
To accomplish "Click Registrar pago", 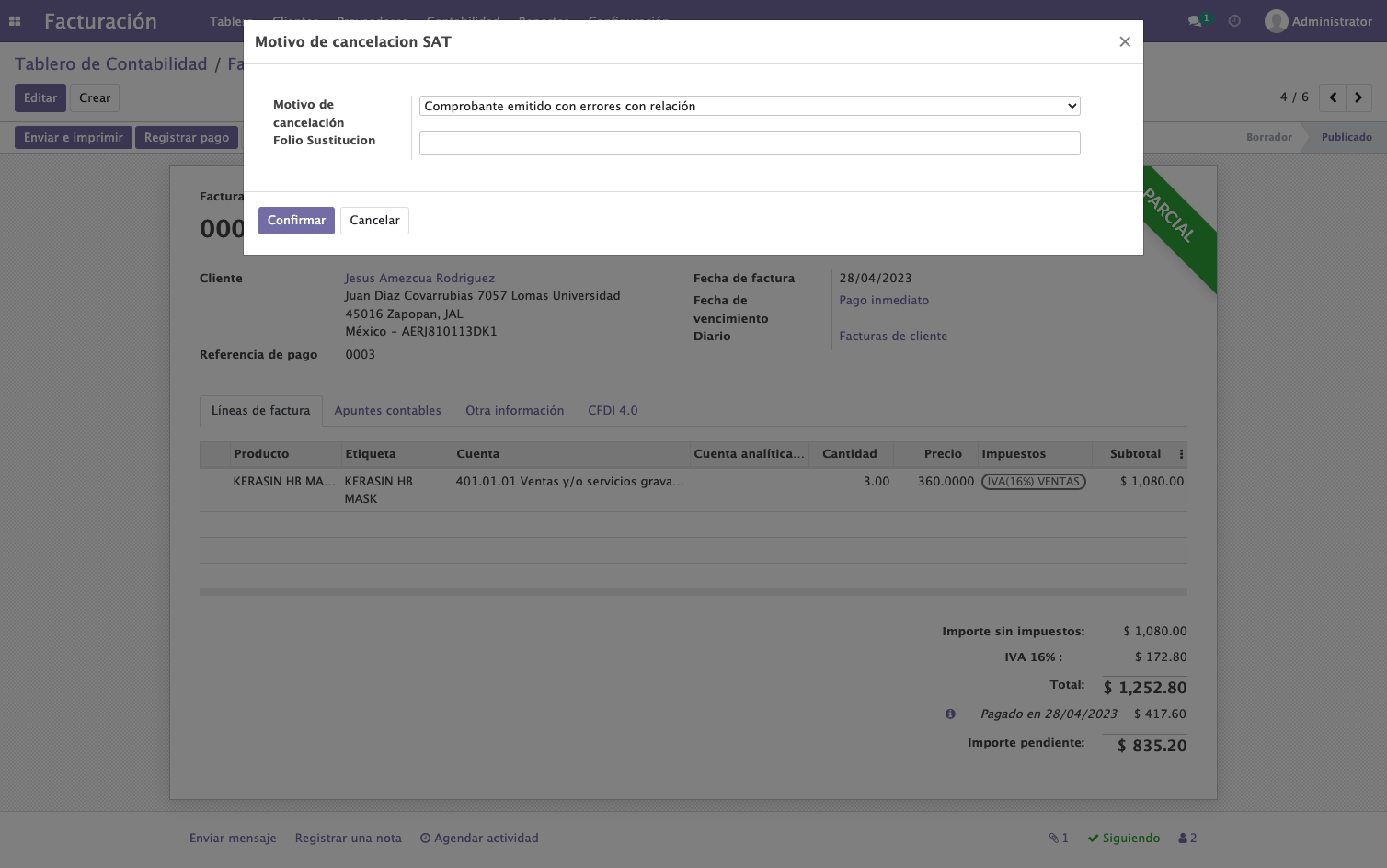I will pos(187,138).
